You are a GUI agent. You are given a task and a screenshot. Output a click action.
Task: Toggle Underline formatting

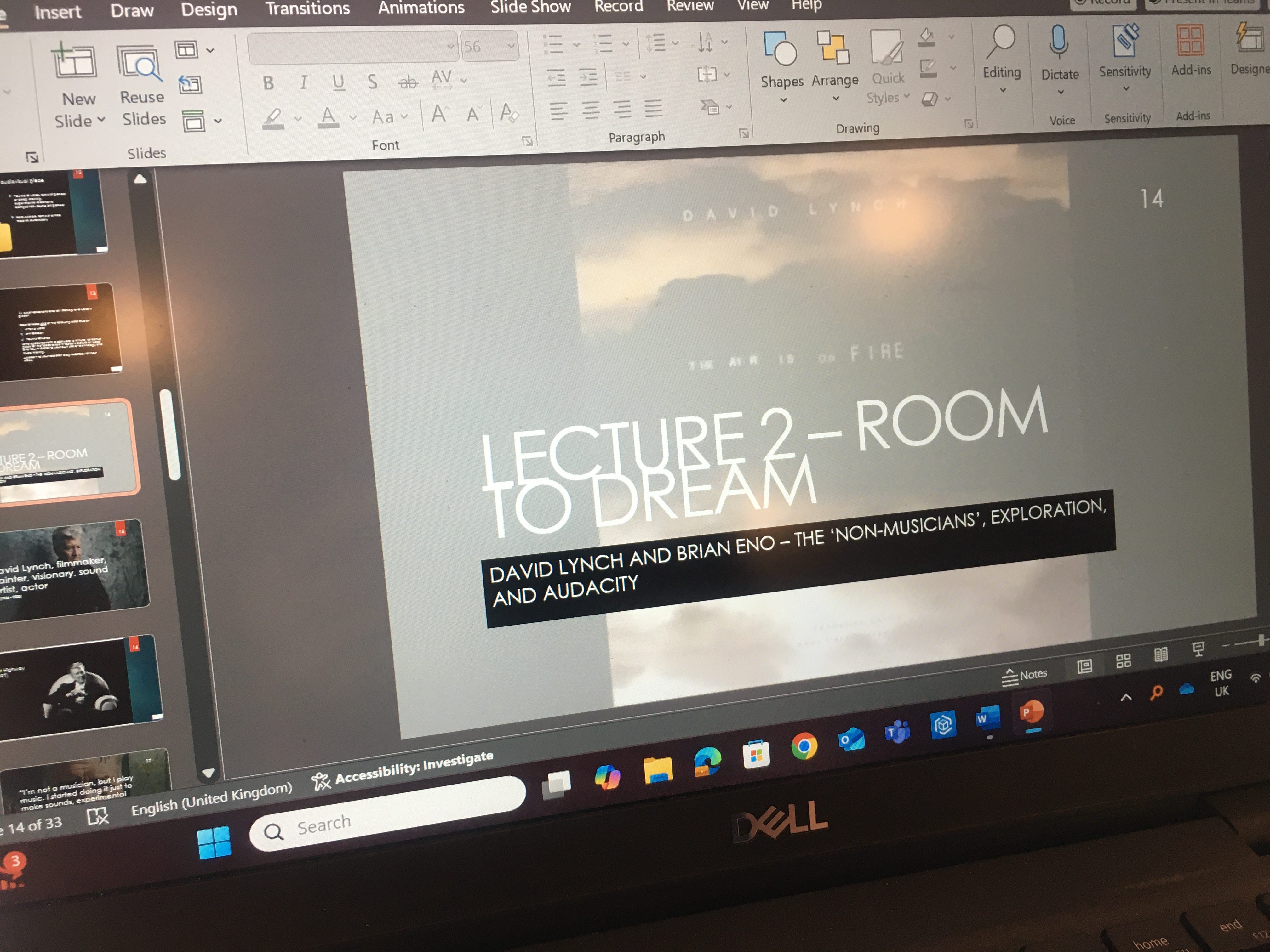(339, 82)
